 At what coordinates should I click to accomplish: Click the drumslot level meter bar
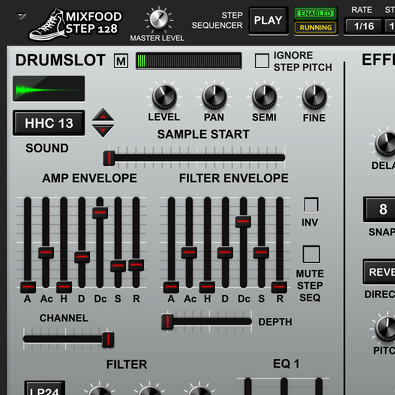189,61
